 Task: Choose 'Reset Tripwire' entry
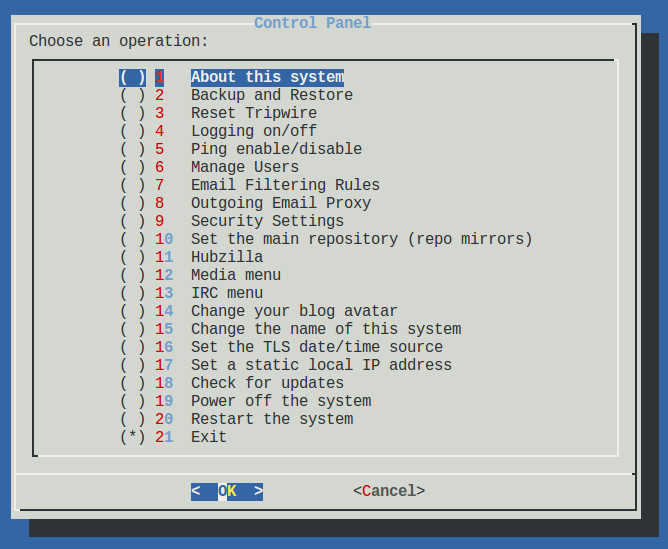click(x=254, y=113)
